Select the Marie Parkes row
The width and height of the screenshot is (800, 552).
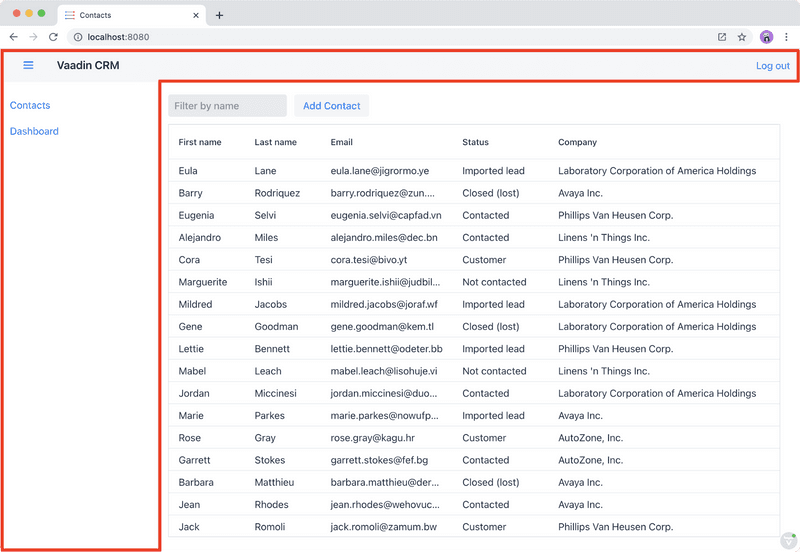tap(474, 416)
